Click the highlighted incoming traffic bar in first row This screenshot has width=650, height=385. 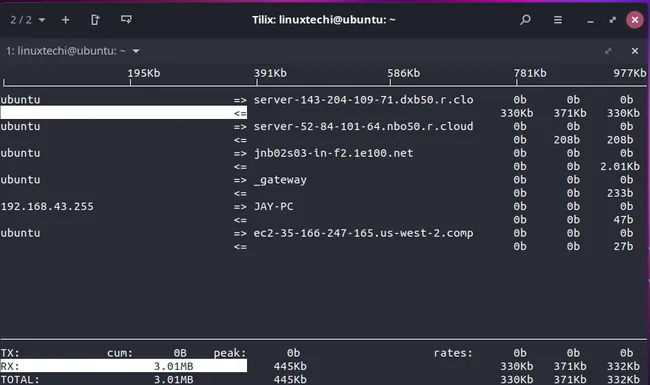point(124,113)
